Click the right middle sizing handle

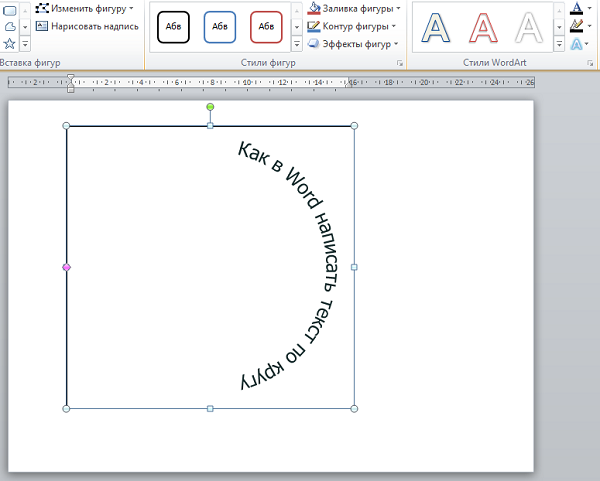pos(354,267)
